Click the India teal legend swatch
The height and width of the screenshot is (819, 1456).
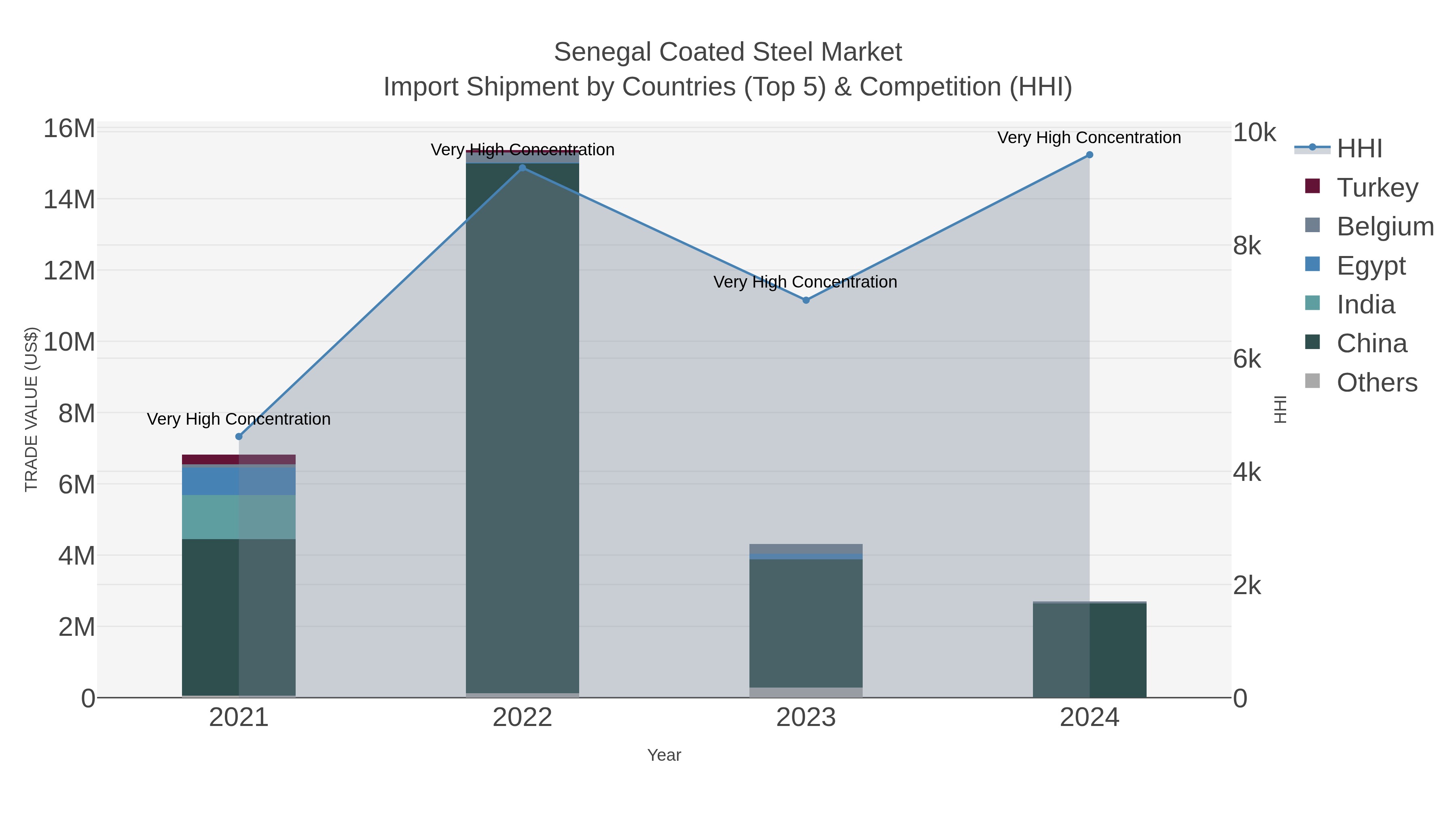coord(1312,303)
